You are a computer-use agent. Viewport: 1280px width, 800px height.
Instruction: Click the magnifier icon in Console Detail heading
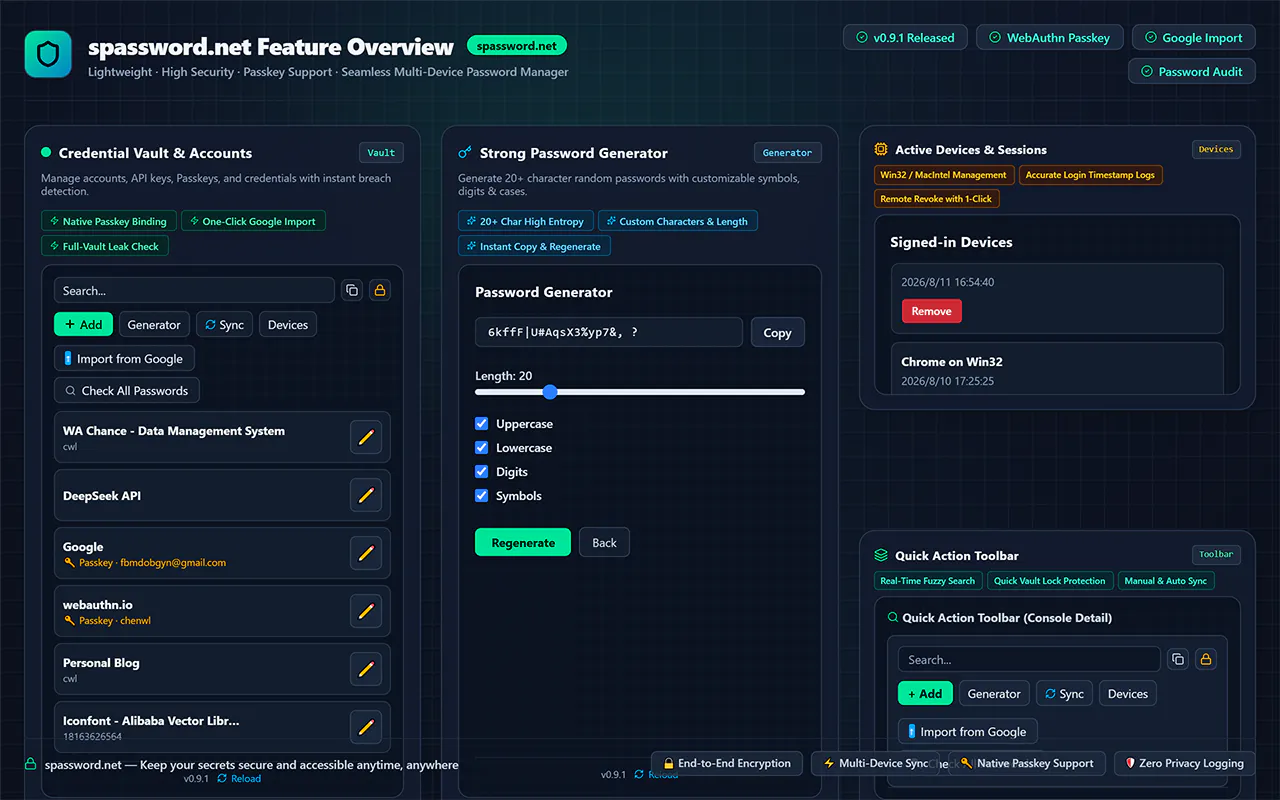[893, 618]
